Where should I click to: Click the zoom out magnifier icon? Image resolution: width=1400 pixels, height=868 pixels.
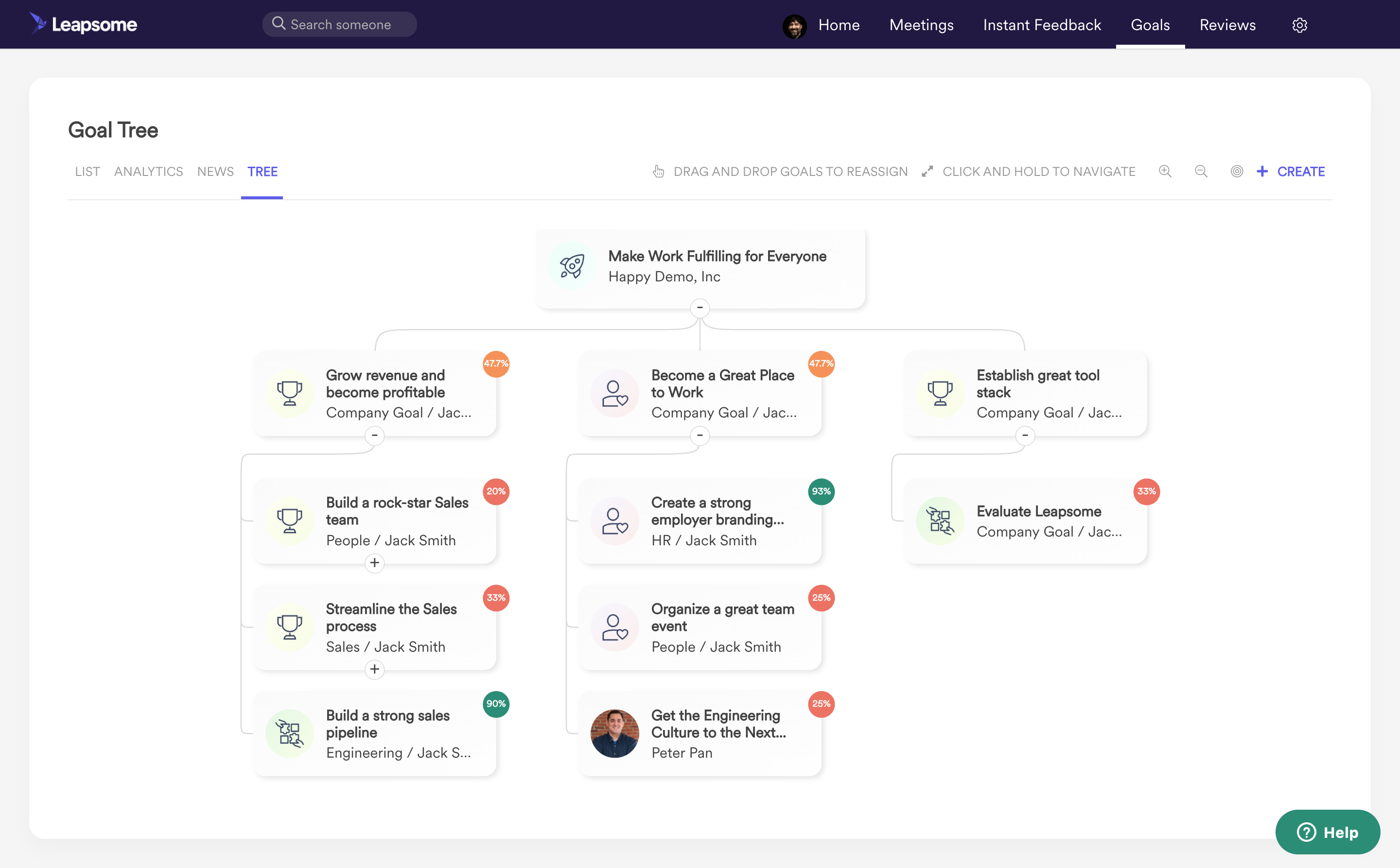(1201, 171)
